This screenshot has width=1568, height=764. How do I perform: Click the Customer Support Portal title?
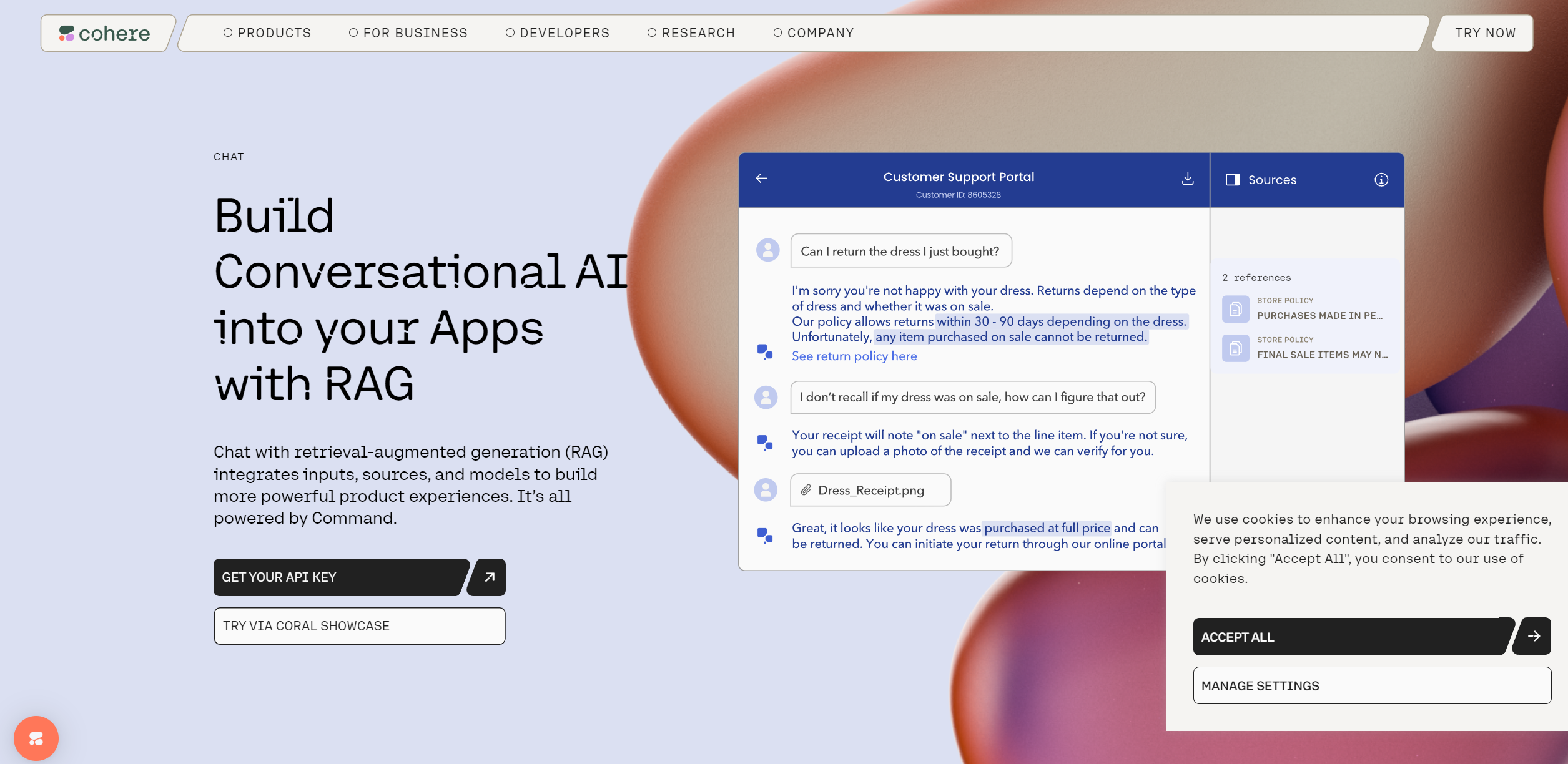(x=959, y=177)
